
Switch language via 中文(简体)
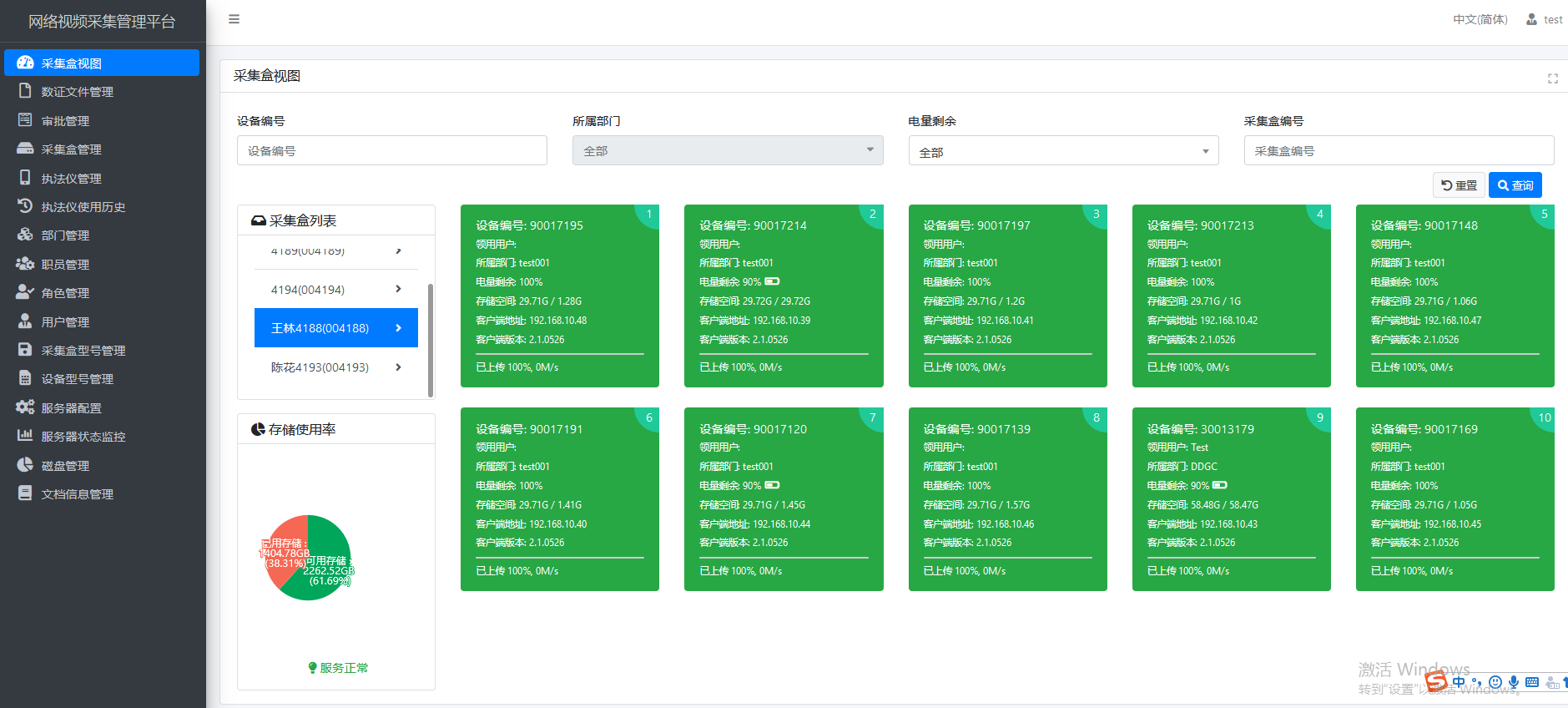(x=1480, y=19)
